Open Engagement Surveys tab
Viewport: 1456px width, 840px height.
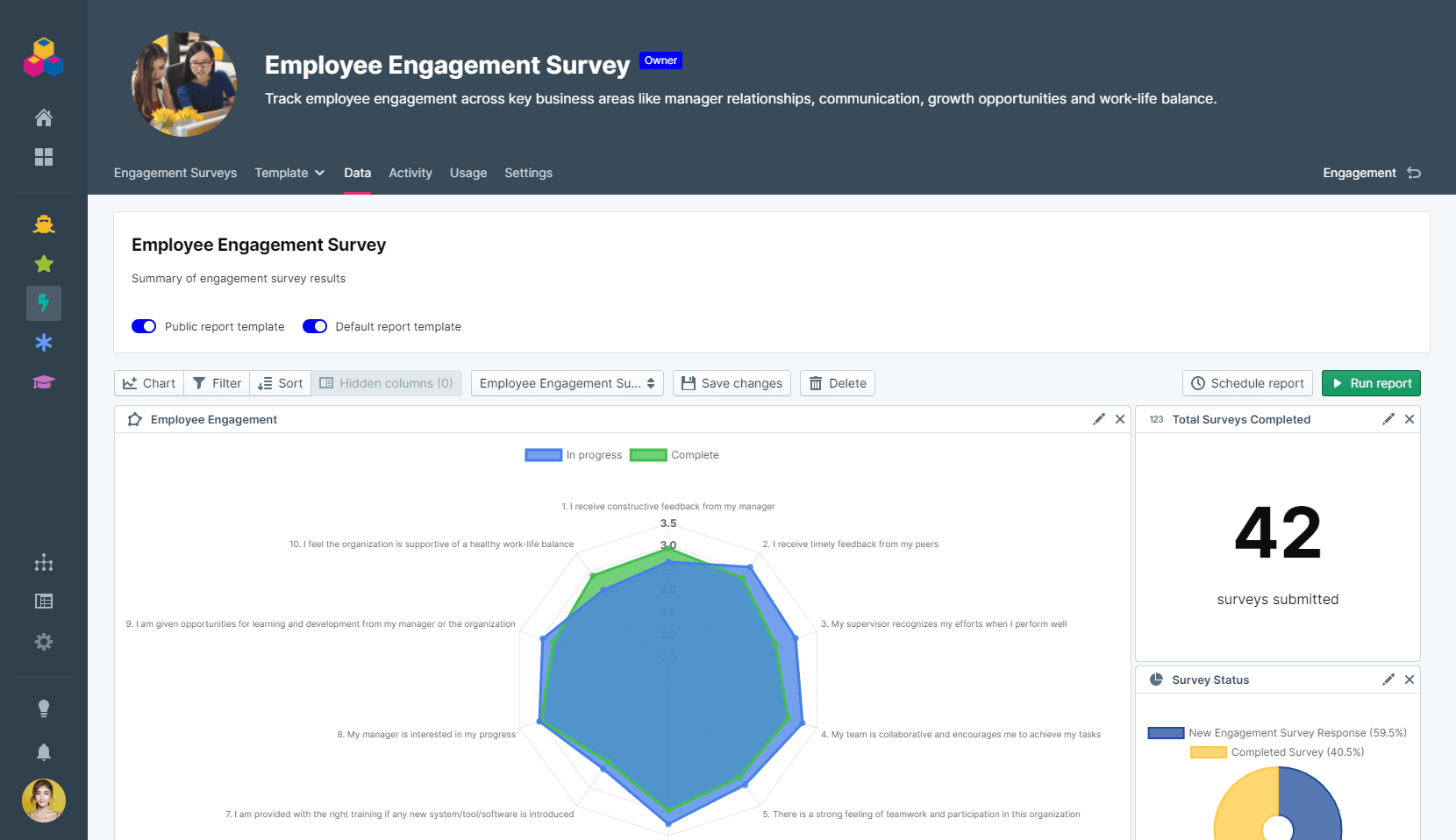pyautogui.click(x=175, y=173)
